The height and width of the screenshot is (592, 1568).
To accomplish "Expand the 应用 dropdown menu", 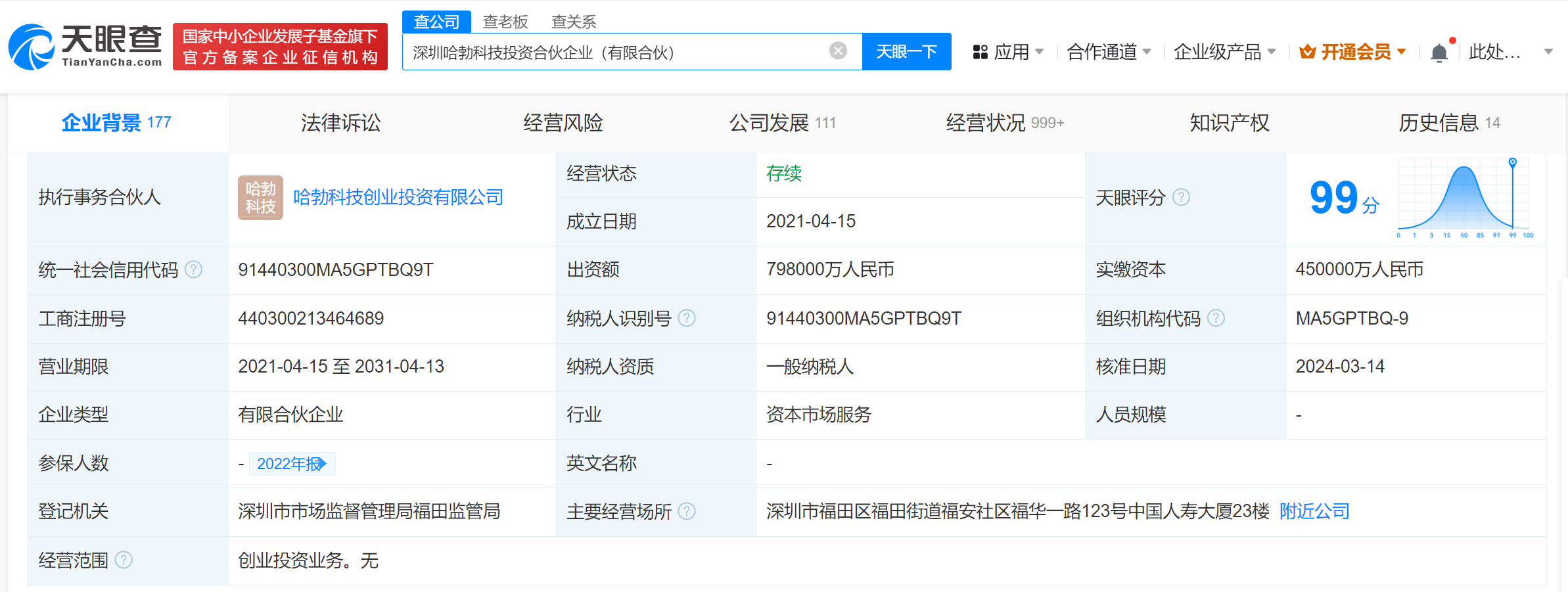I will [x=1009, y=52].
